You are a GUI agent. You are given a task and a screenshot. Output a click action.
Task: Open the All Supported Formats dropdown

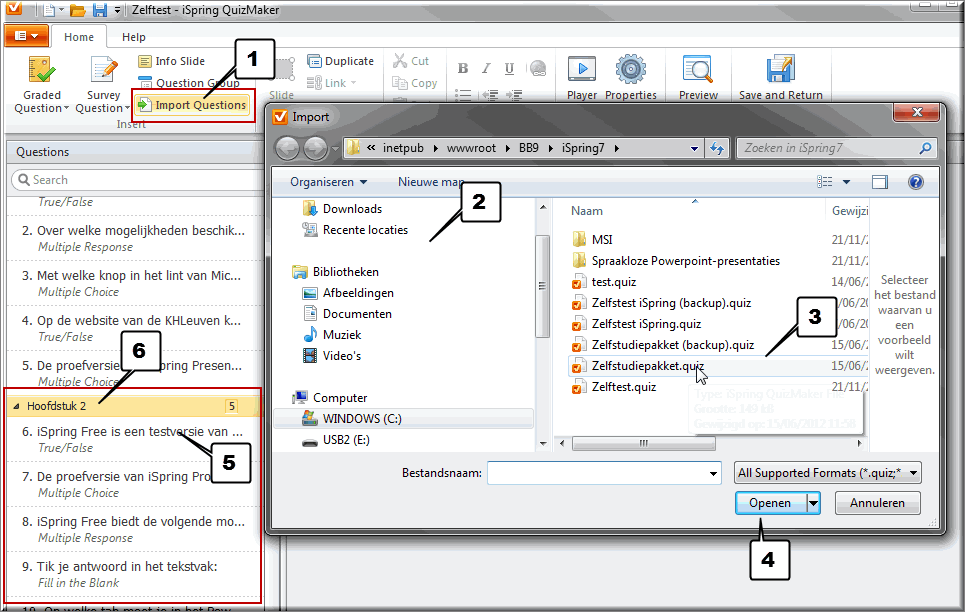click(x=827, y=473)
